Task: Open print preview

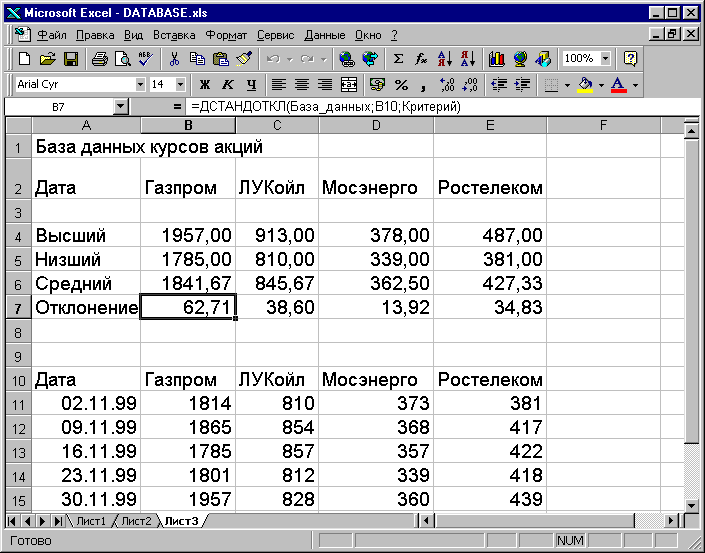Action: (122, 59)
